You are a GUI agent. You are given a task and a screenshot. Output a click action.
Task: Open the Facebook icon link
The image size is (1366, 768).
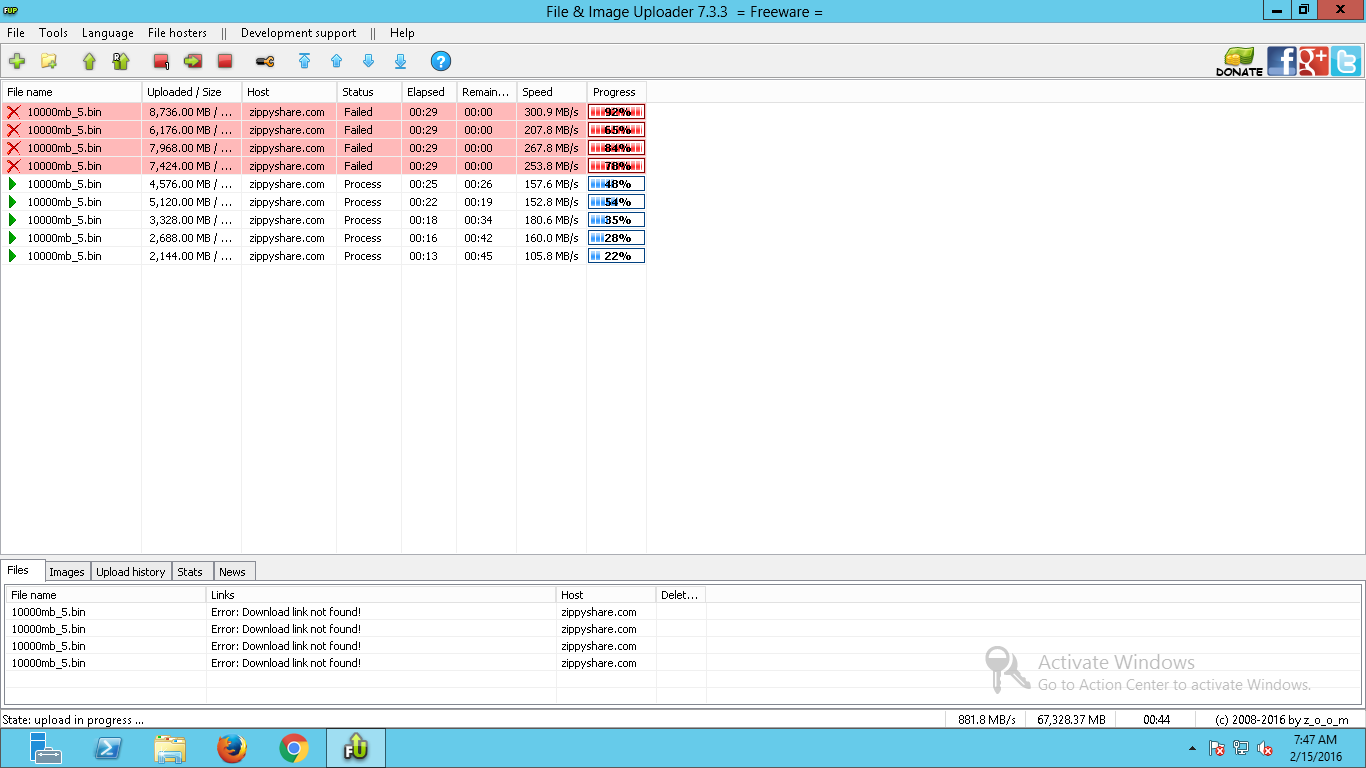point(1282,61)
